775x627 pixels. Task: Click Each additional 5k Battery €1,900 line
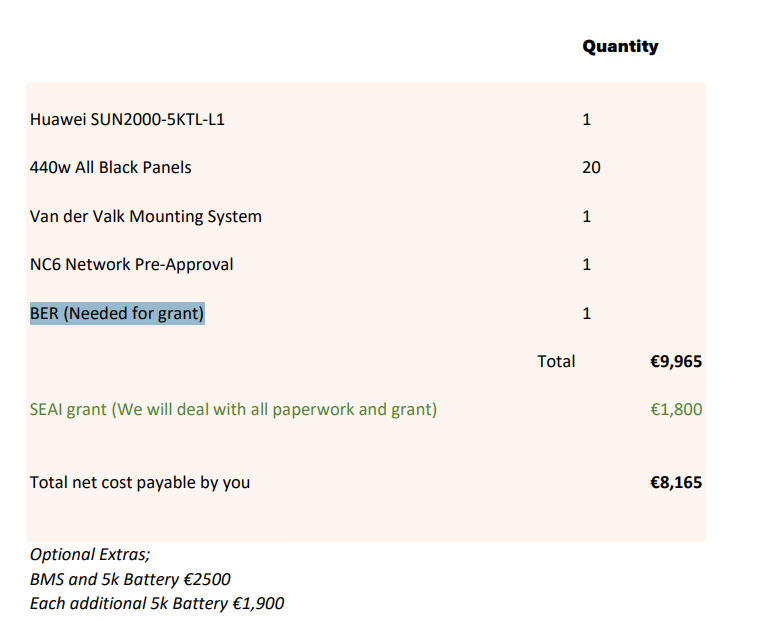click(x=157, y=603)
